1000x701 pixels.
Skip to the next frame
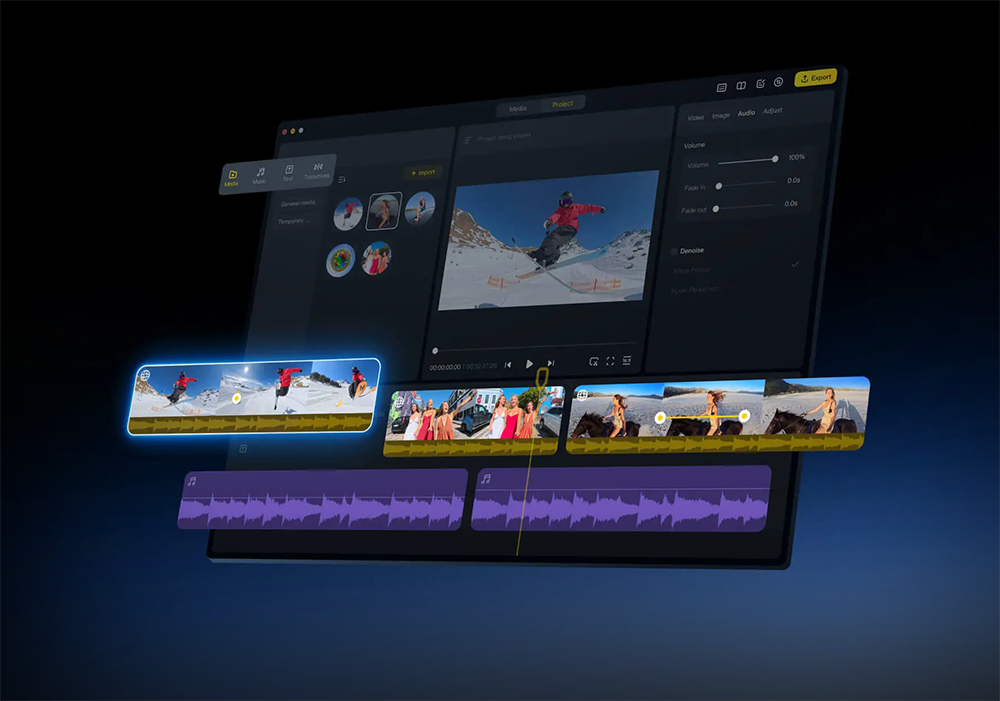click(550, 364)
